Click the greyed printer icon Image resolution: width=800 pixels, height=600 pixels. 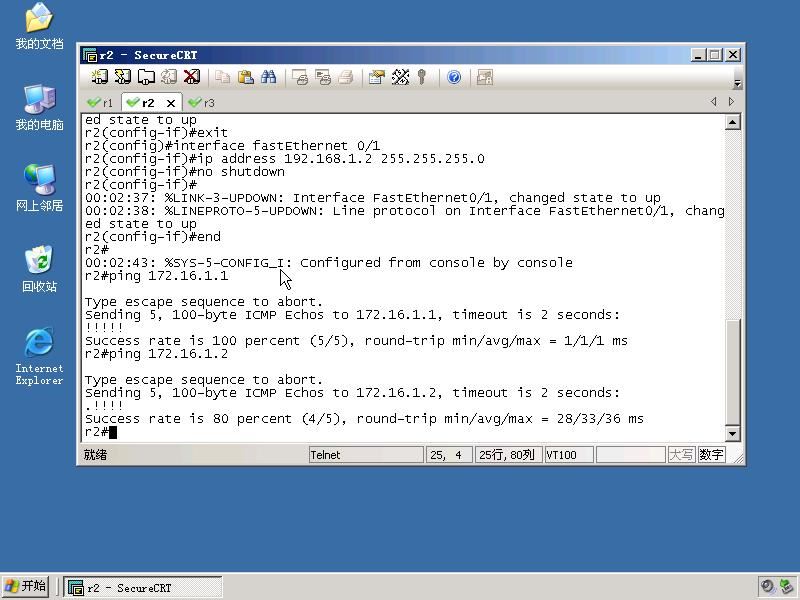pyautogui.click(x=346, y=77)
